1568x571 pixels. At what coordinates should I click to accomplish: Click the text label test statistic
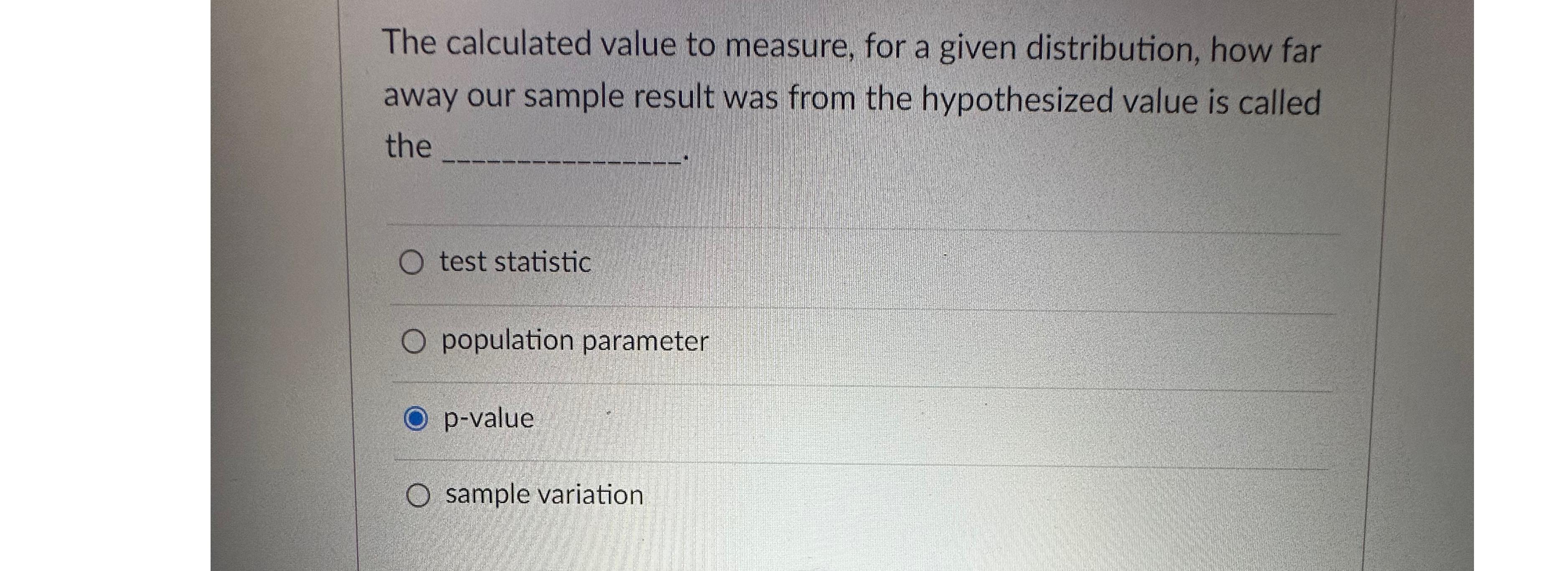click(515, 262)
